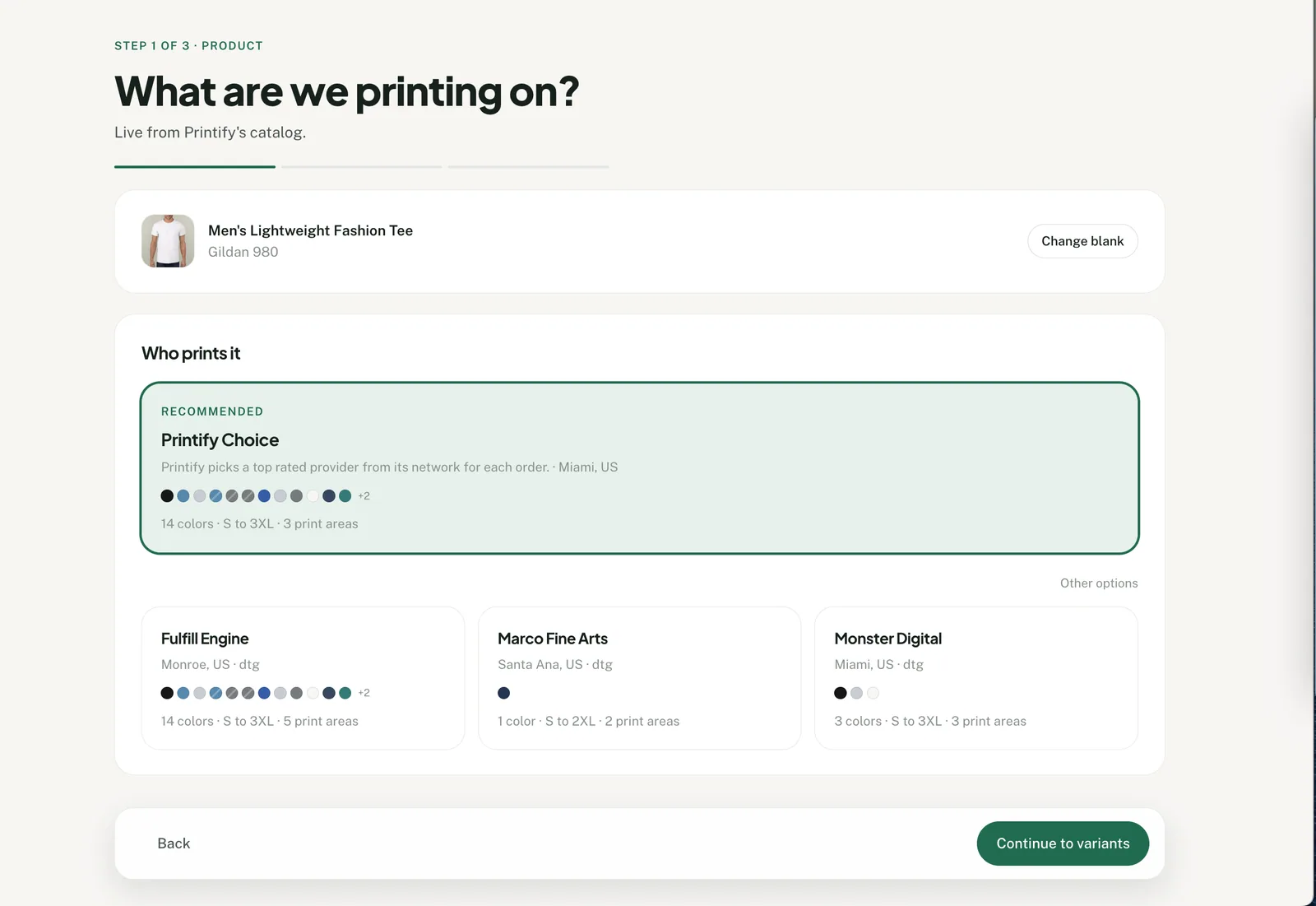1316x906 pixels.
Task: Click the 'Who prints it' heading
Action: click(191, 353)
